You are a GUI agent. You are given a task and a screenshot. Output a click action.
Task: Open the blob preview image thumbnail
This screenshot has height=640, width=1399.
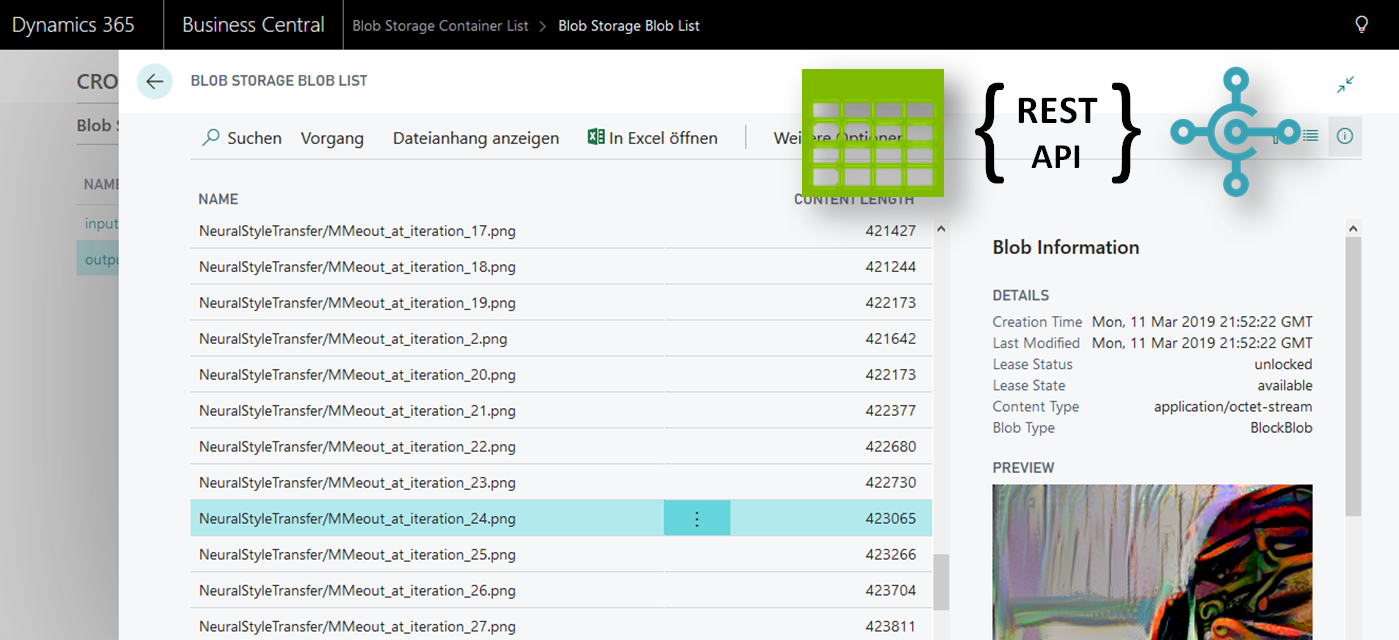point(1152,562)
